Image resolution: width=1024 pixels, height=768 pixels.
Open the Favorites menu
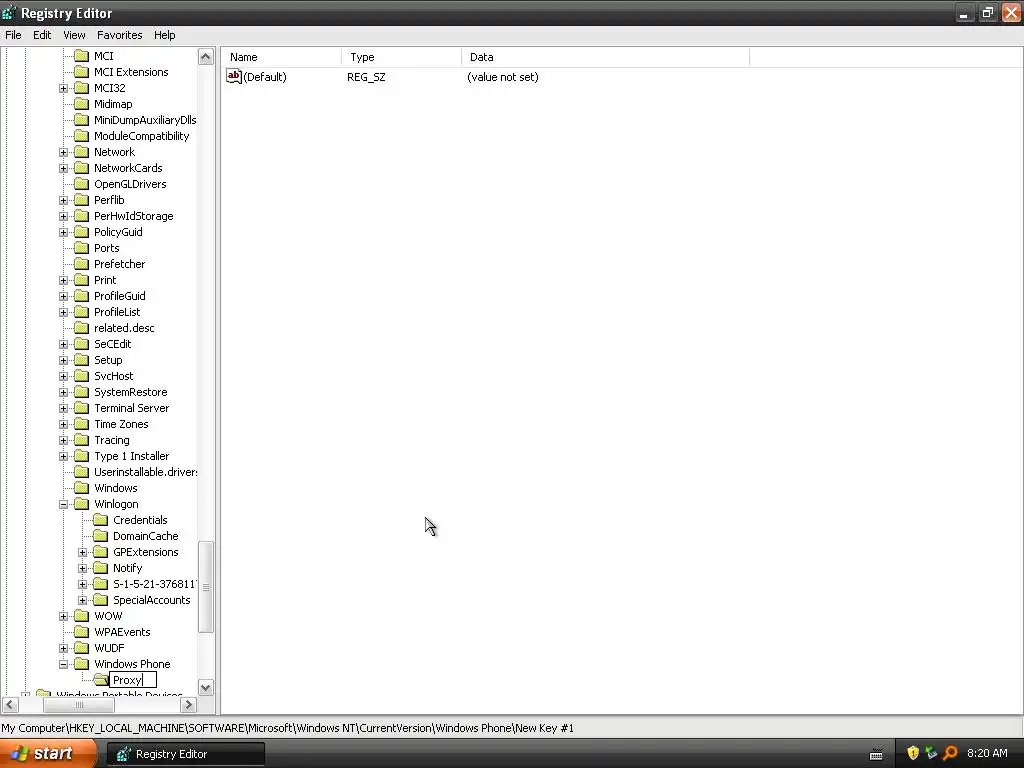tap(120, 35)
